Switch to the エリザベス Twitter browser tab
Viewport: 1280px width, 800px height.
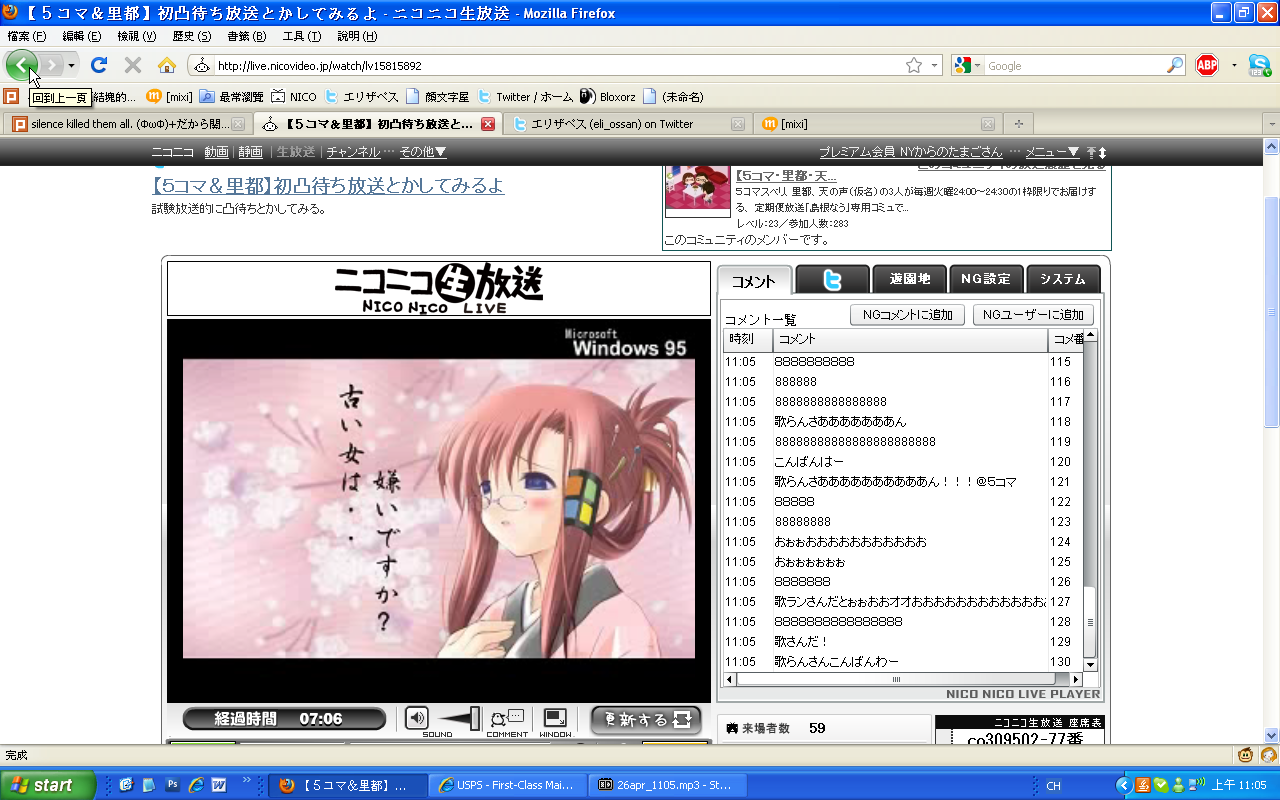point(628,124)
